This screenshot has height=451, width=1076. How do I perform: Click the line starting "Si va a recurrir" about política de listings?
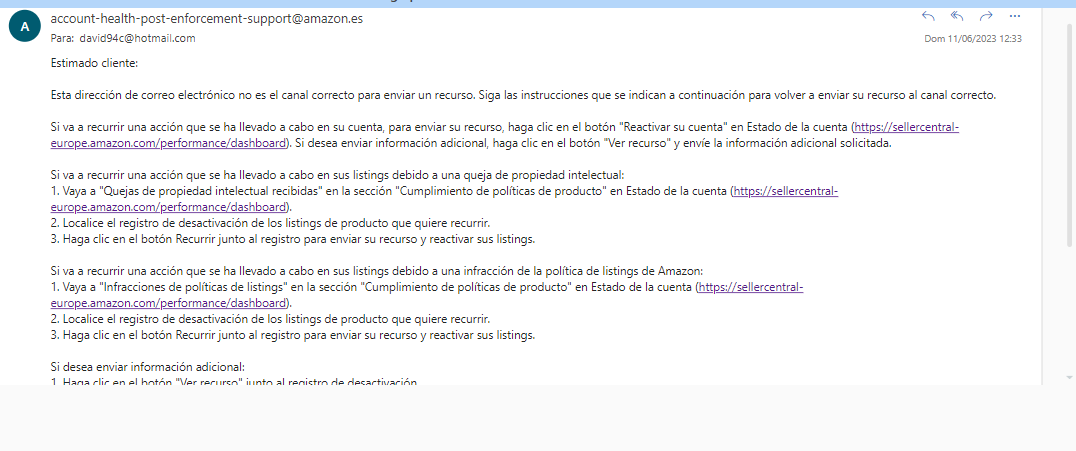[378, 271]
